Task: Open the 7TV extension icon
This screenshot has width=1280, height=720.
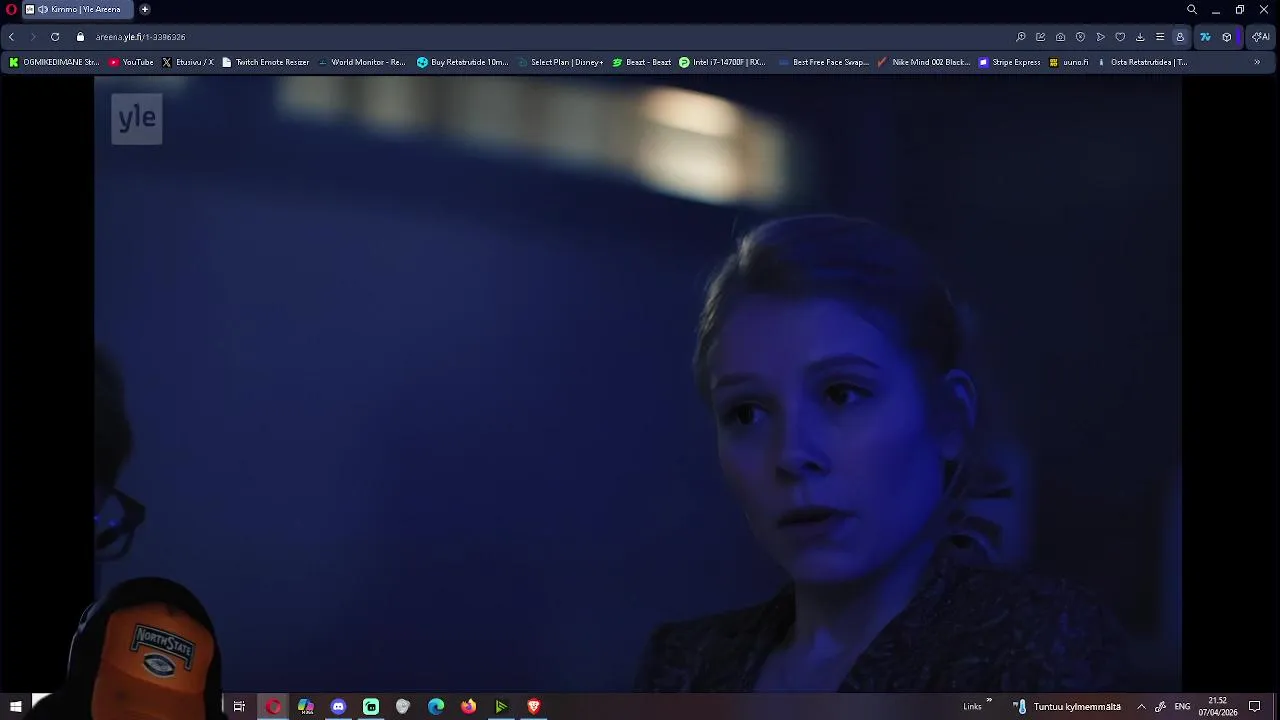Action: pyautogui.click(x=1205, y=37)
